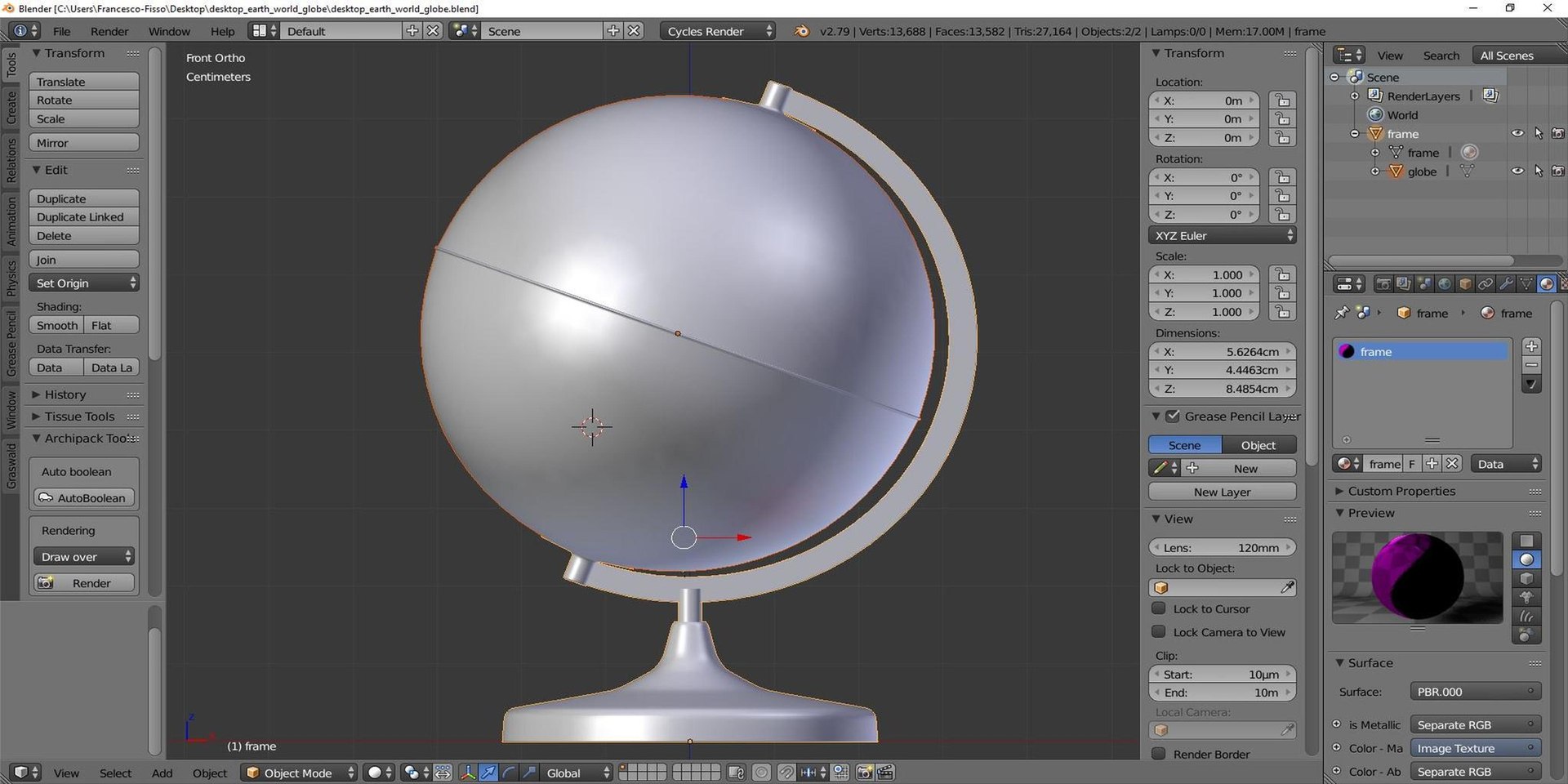The image size is (1568, 784).
Task: Enable the Render Border checkbox
Action: pos(1158,753)
